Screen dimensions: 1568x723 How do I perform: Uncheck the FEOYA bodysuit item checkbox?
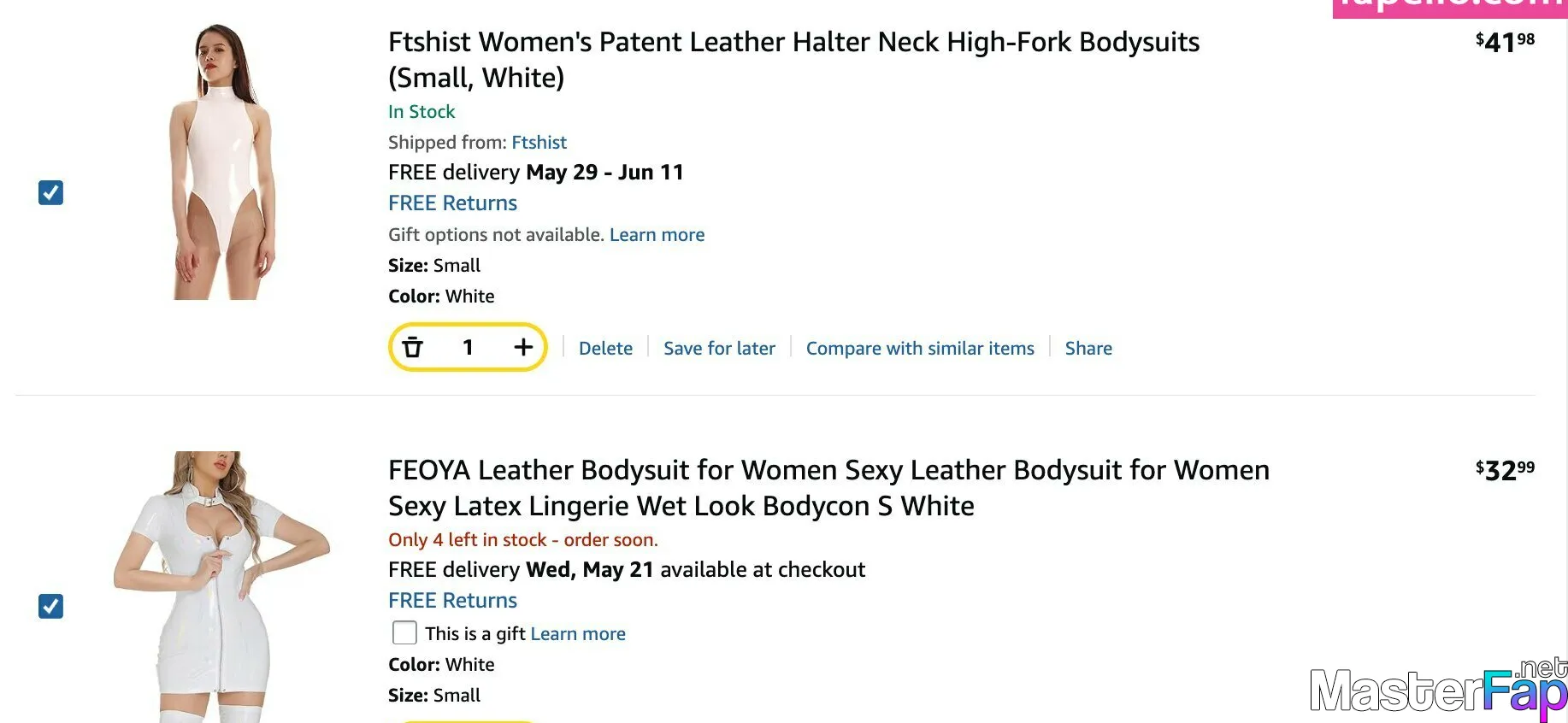click(x=51, y=606)
